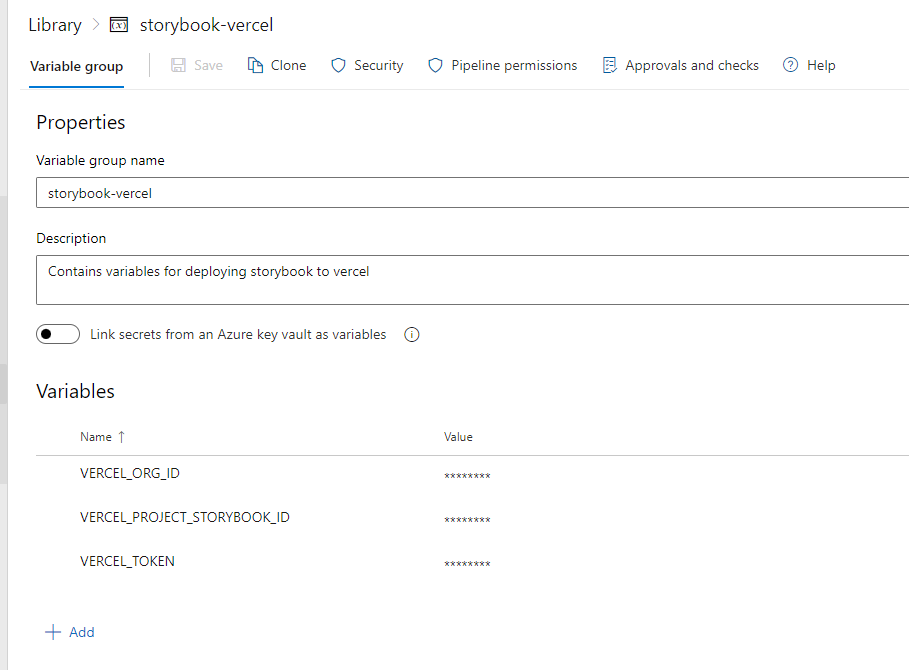This screenshot has width=909, height=670.
Task: Open the Library breadcrumb link
Action: click(x=55, y=25)
